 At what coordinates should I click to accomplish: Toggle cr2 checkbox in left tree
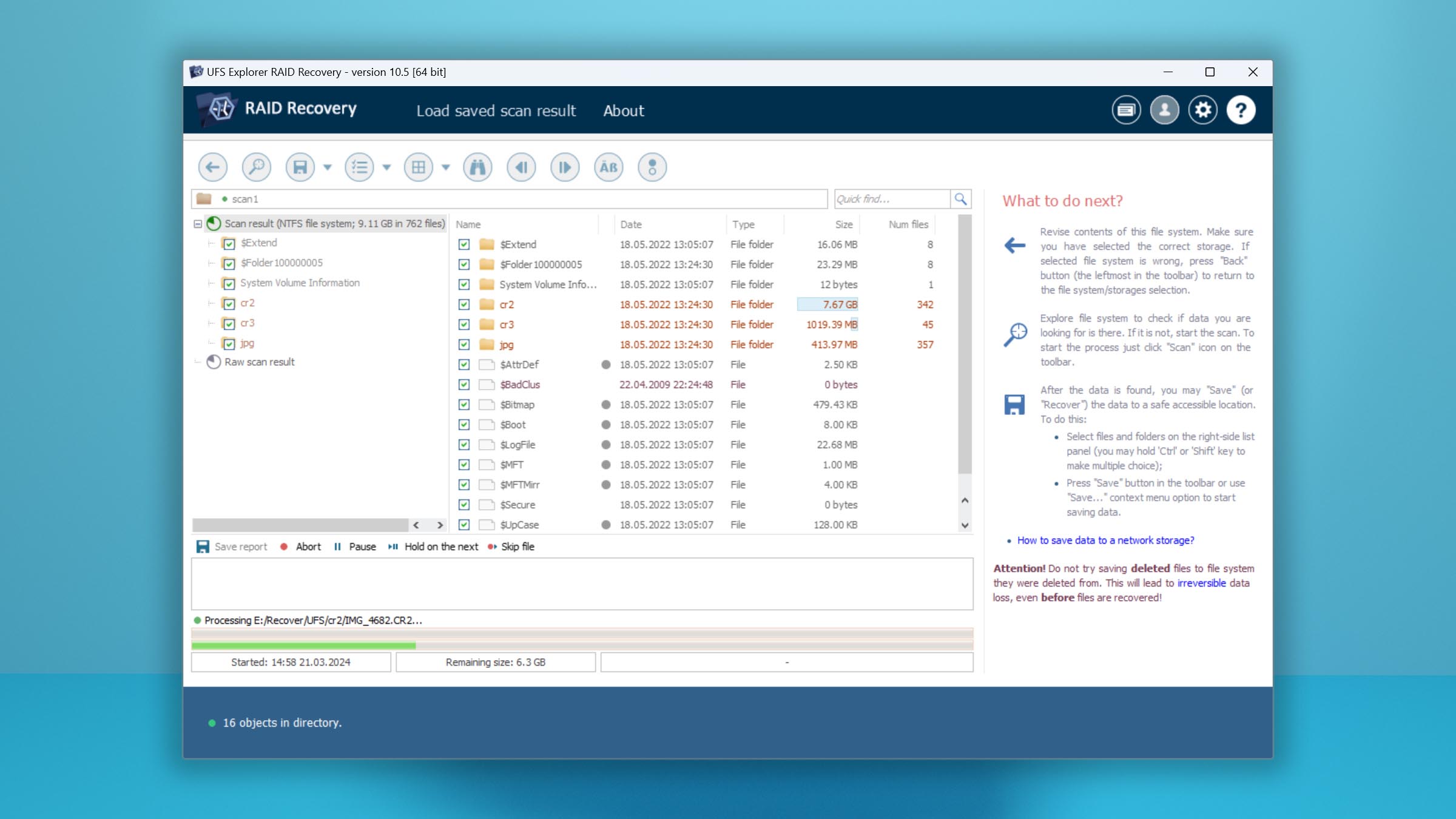pyautogui.click(x=229, y=304)
